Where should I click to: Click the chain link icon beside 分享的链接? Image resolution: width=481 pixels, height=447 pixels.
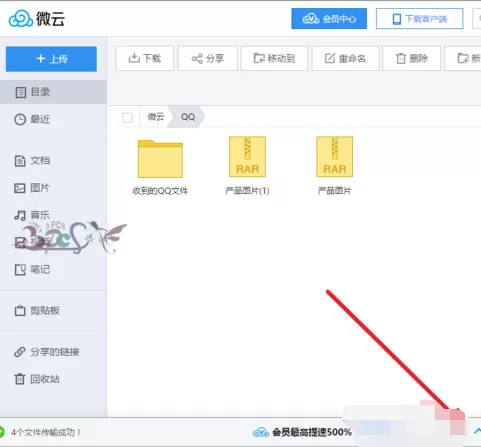(20, 352)
